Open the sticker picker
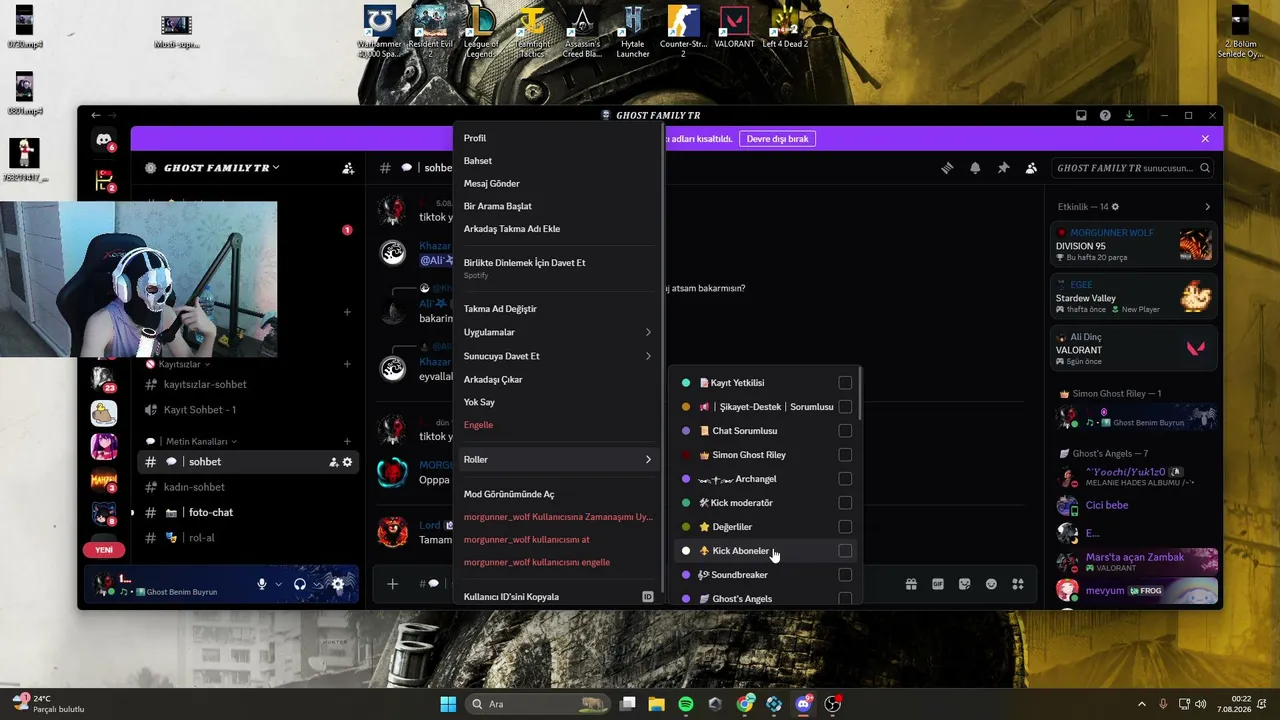Viewport: 1280px width, 720px height. [x=965, y=584]
